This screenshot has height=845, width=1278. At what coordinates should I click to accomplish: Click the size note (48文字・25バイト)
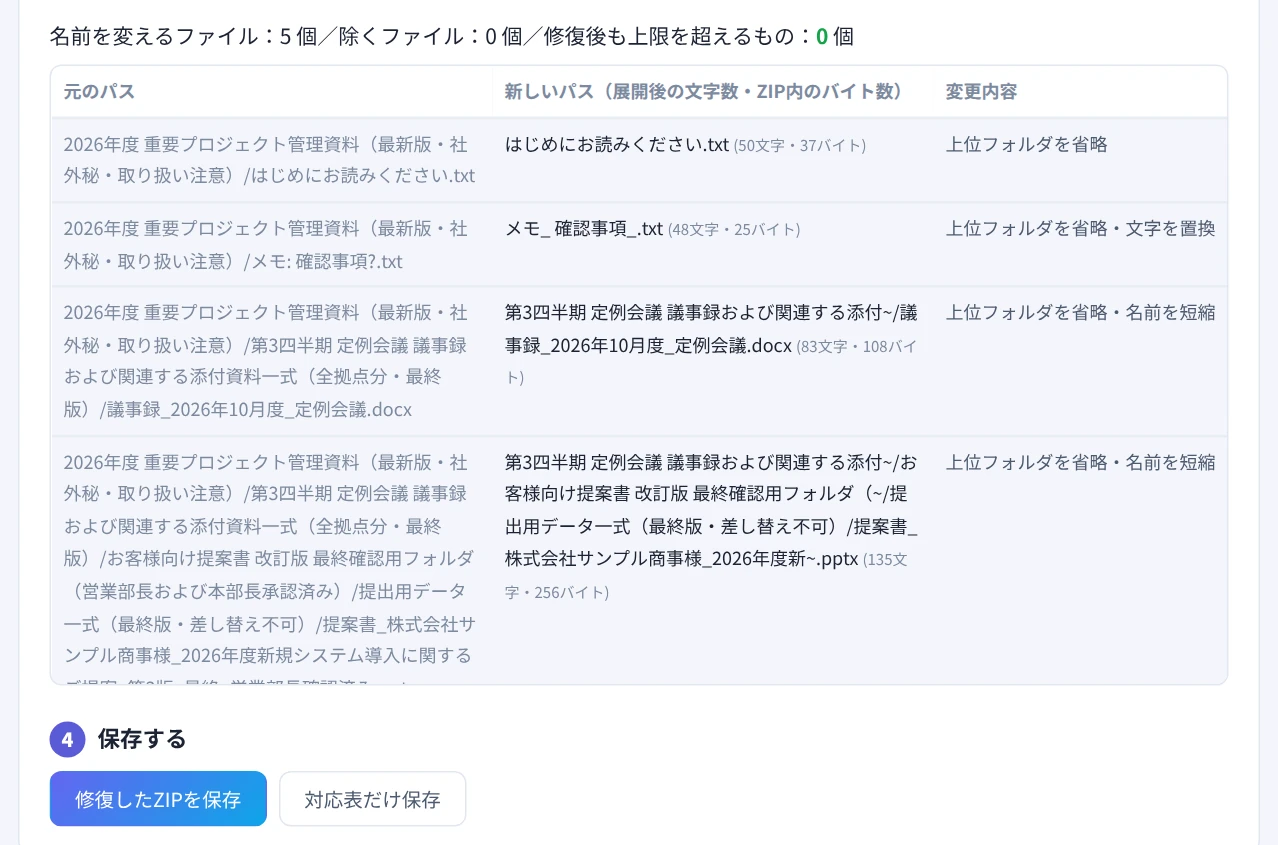pyautogui.click(x=734, y=230)
